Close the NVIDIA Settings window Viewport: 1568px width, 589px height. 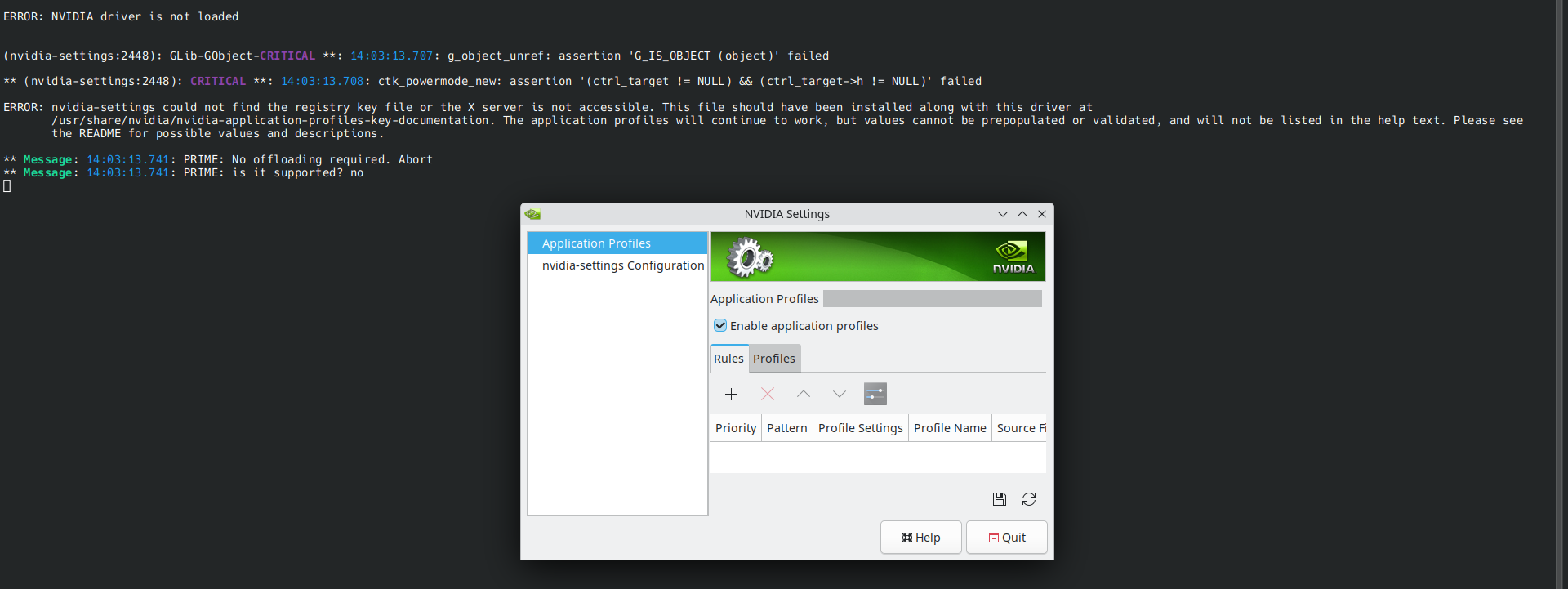(x=1042, y=214)
